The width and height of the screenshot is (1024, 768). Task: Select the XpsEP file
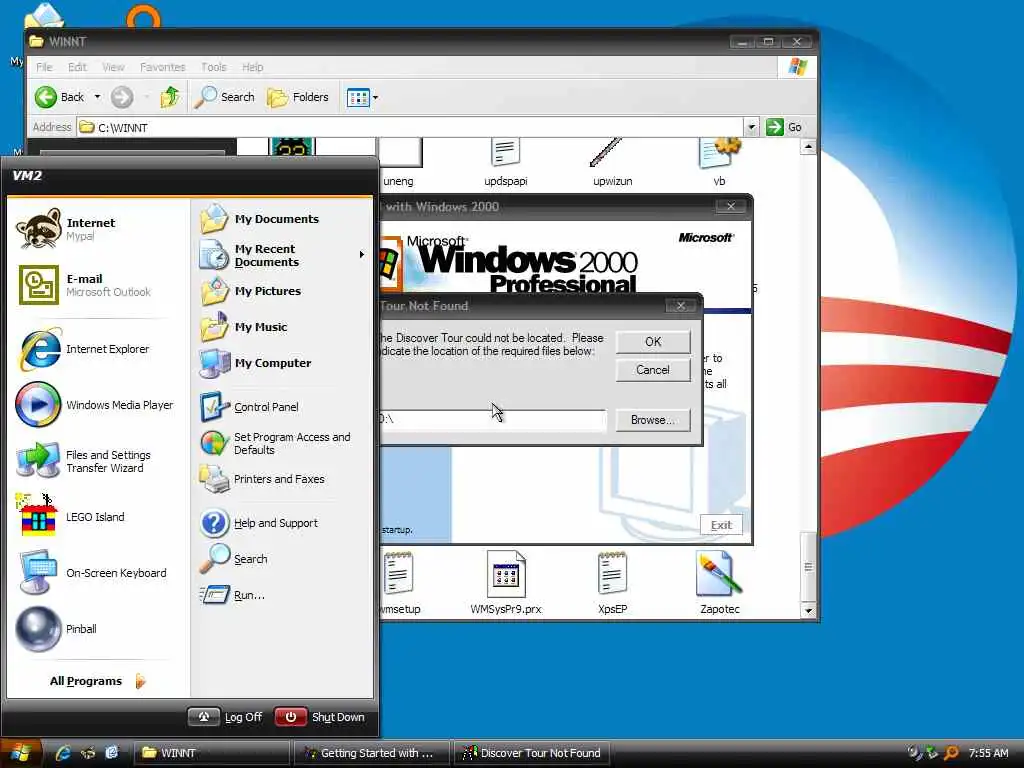click(x=612, y=583)
